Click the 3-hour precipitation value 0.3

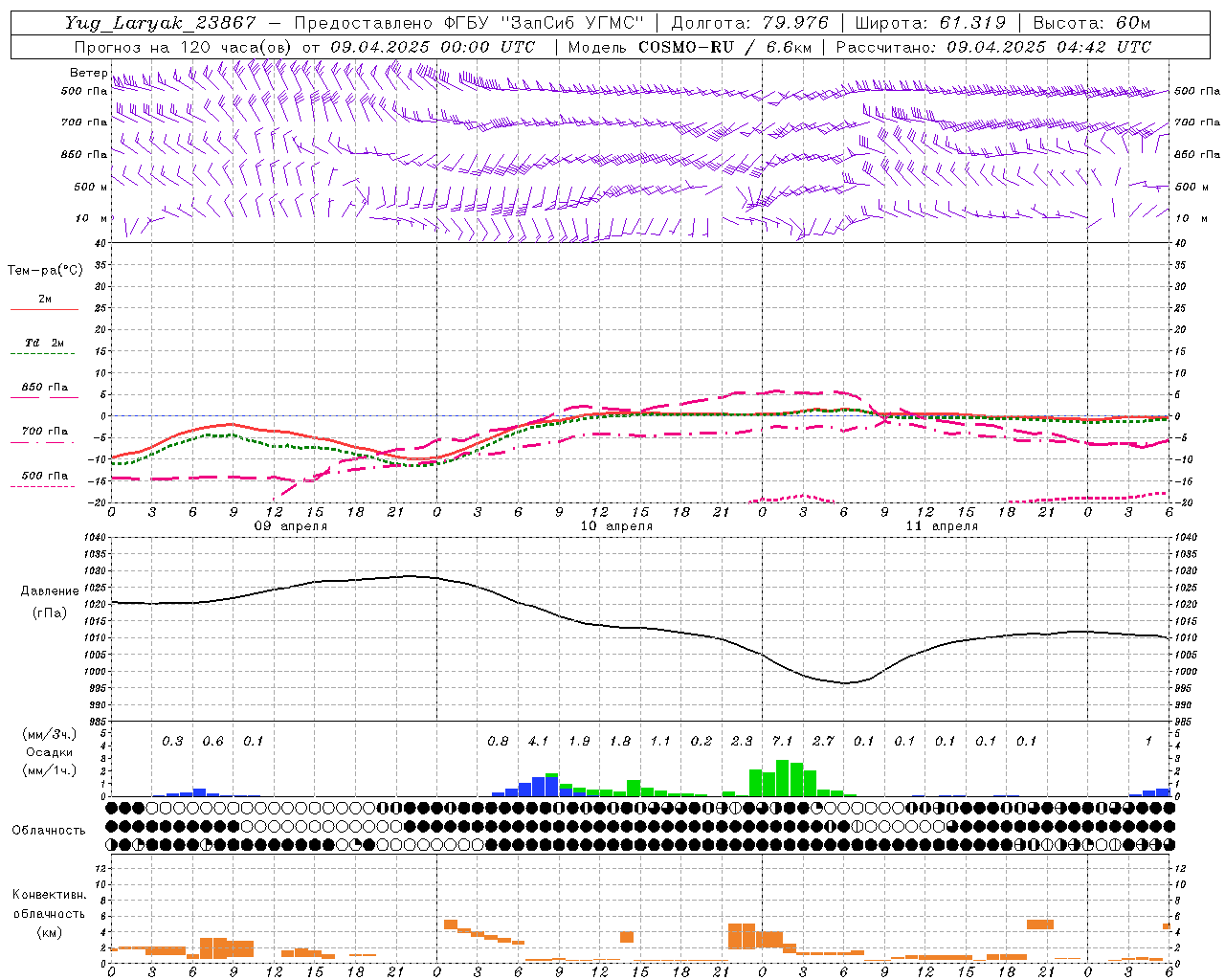click(172, 741)
